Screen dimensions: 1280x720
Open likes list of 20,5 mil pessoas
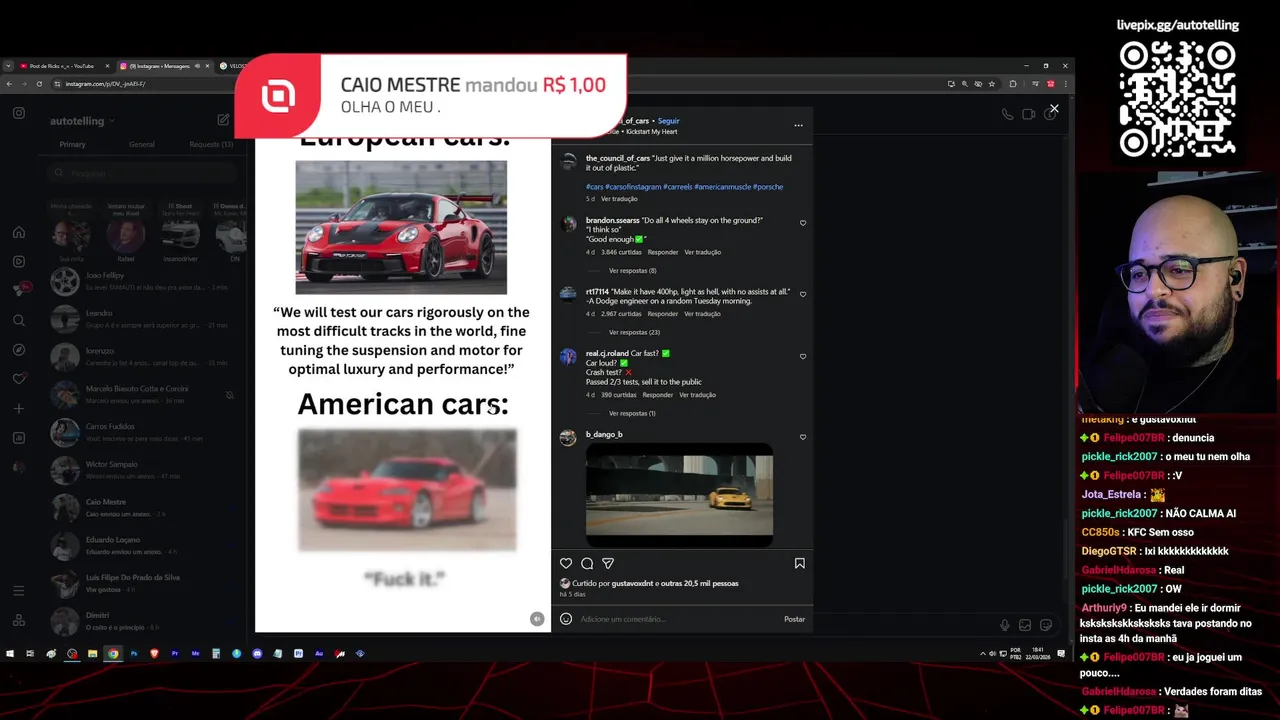(699, 583)
